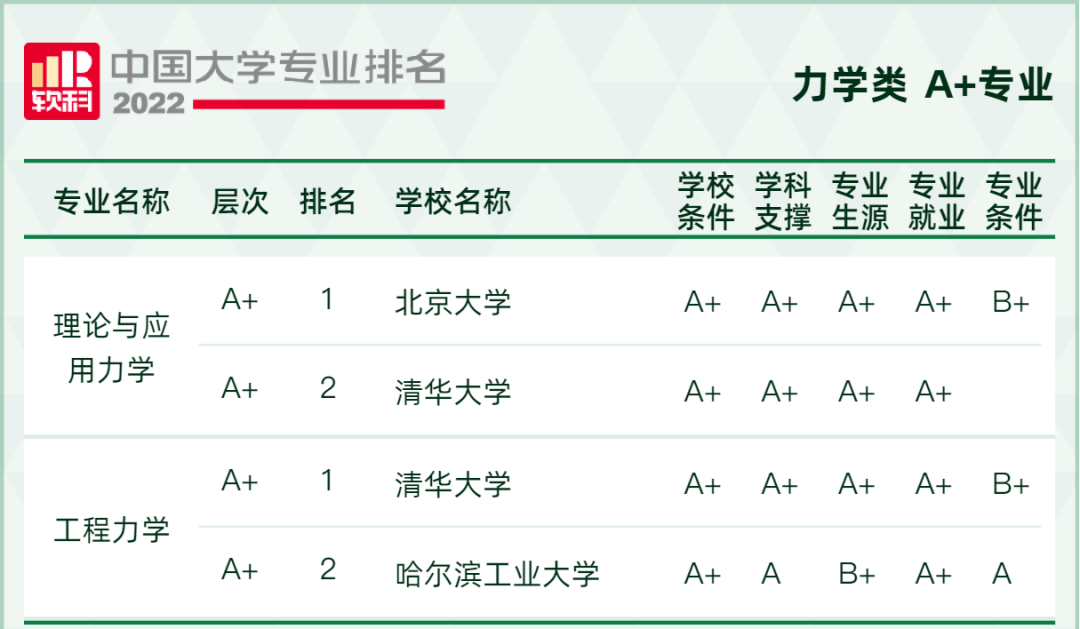Click the 专业生源 B+ grade for 哈尔滨工业大学
Viewport: 1080px width, 629px height.
(856, 574)
